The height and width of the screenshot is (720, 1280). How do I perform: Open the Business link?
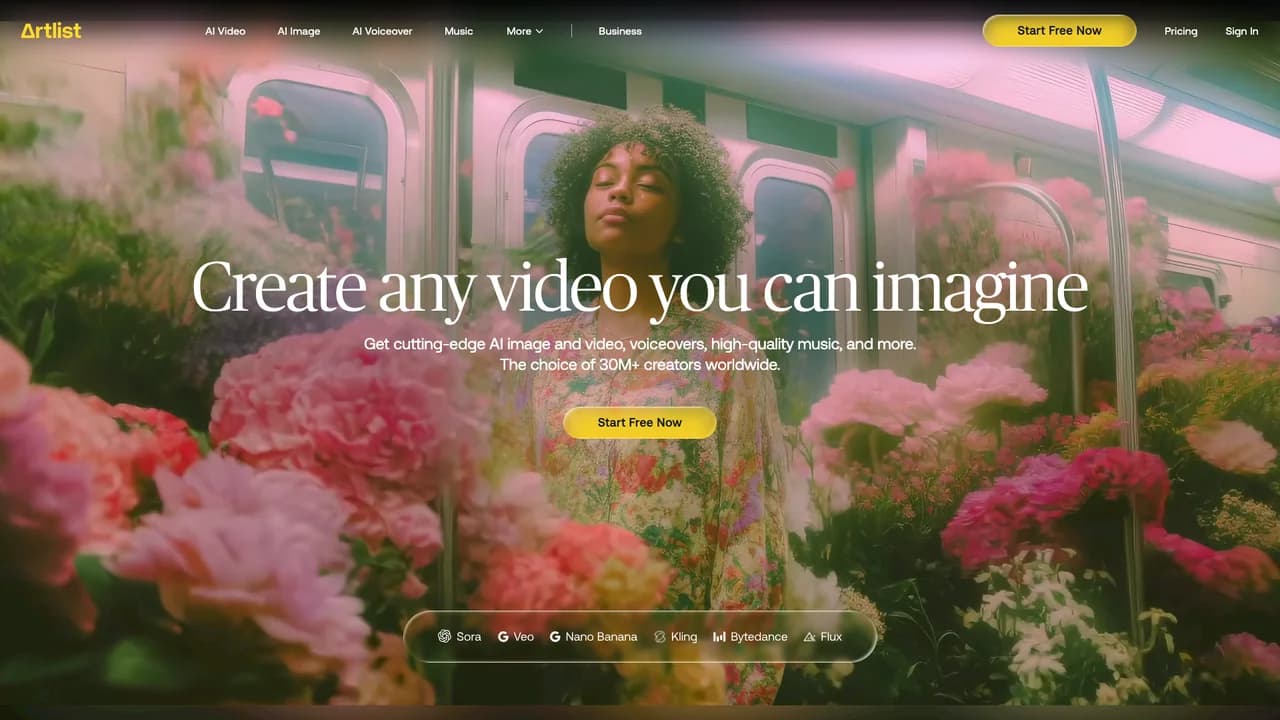[x=620, y=31]
